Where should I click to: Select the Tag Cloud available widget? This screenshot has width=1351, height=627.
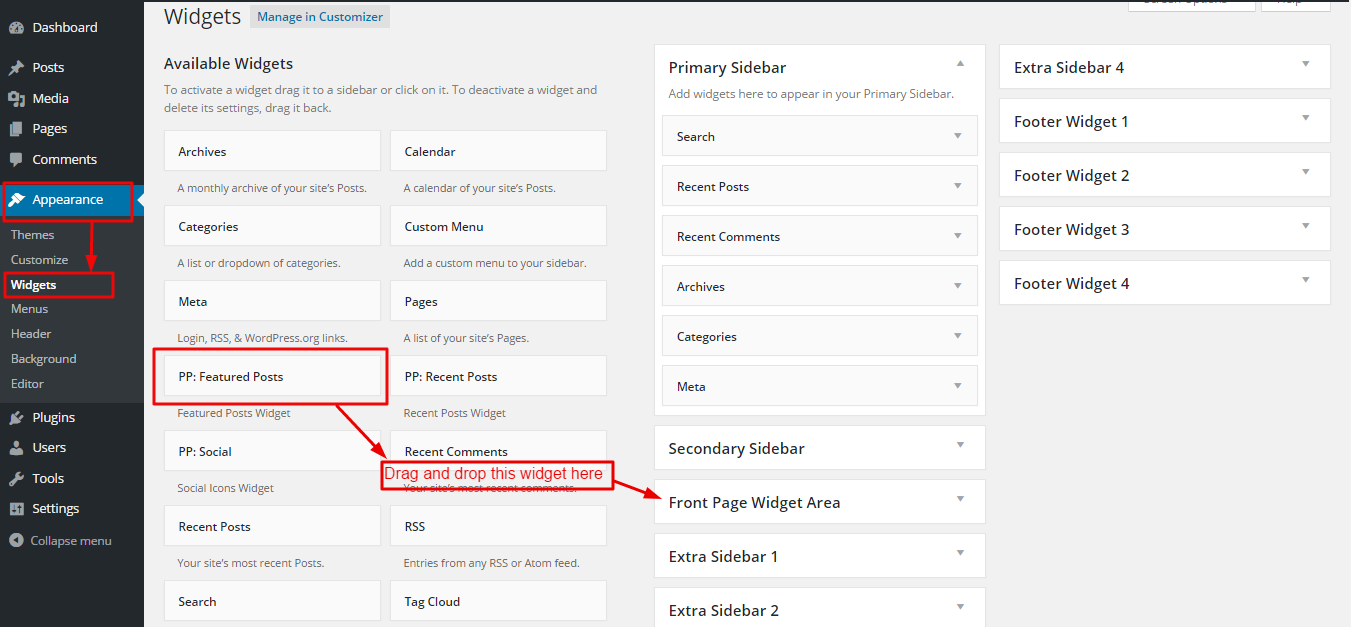click(x=498, y=601)
